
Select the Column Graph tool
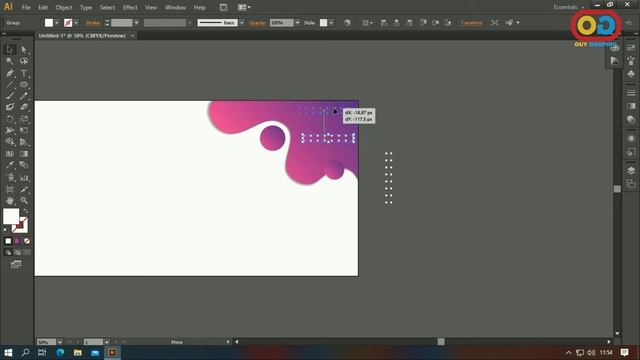[24, 178]
